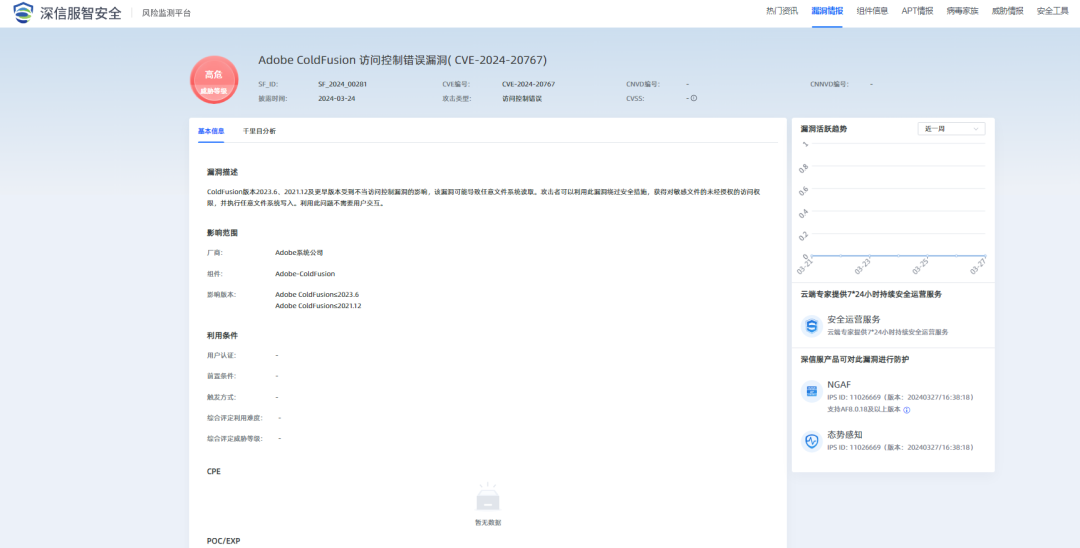Click the 态势感知 IPS ID 11026669 line
This screenshot has width=1080, height=548.
point(901,447)
